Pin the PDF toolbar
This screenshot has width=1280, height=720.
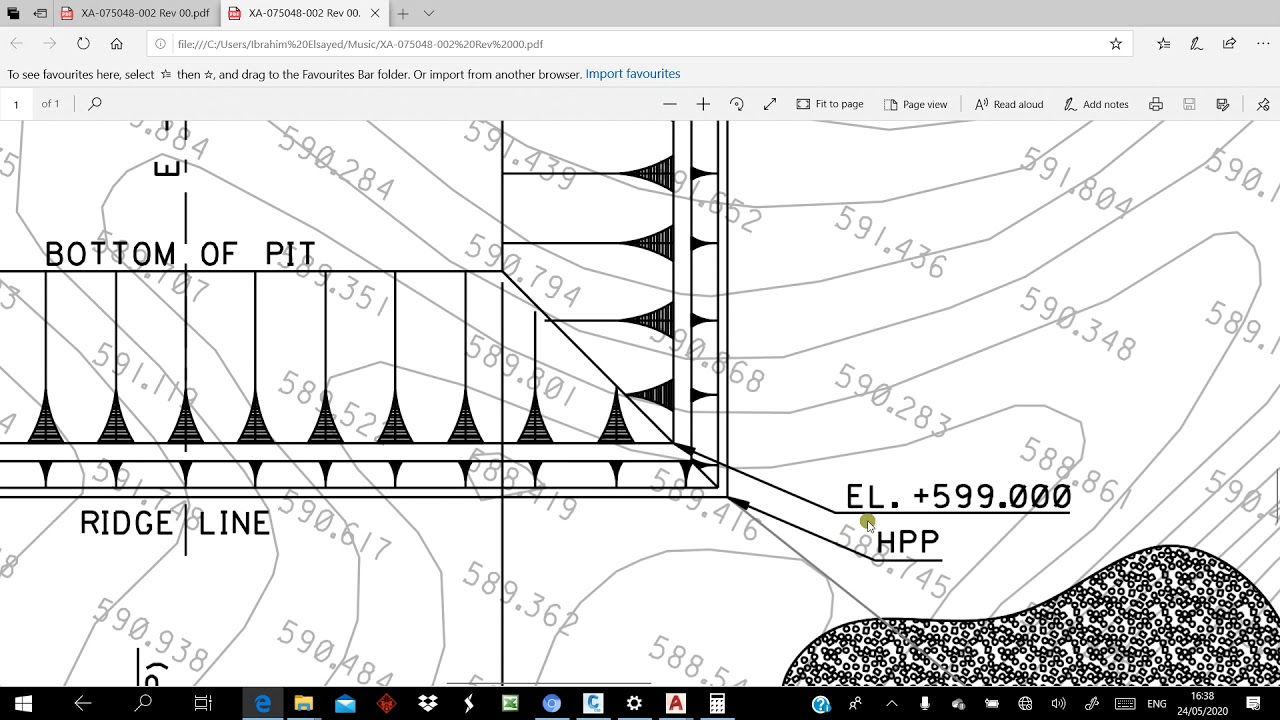point(1263,104)
